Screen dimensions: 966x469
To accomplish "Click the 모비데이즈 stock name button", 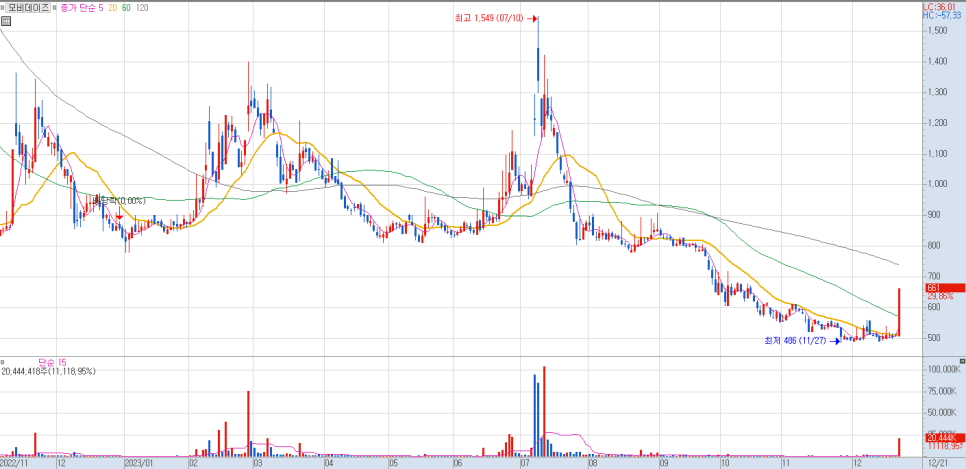I will pyautogui.click(x=29, y=8).
